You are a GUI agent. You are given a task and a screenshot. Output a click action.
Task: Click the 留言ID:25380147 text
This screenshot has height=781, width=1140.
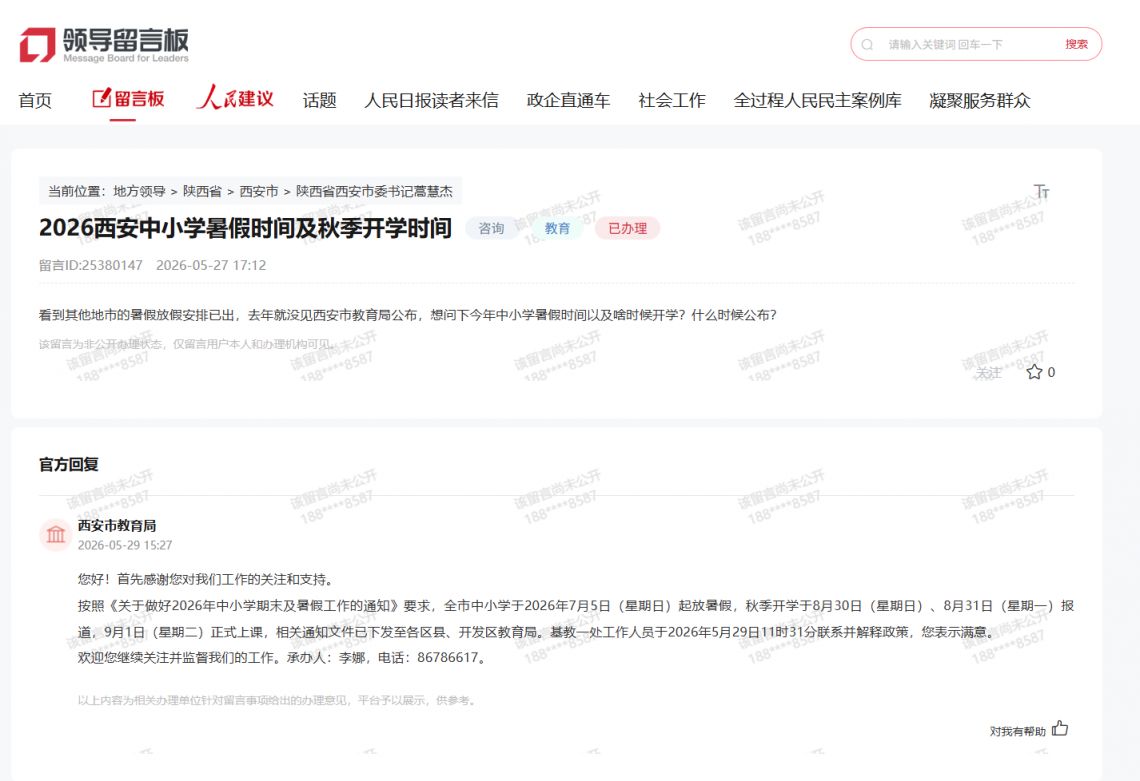(91, 265)
